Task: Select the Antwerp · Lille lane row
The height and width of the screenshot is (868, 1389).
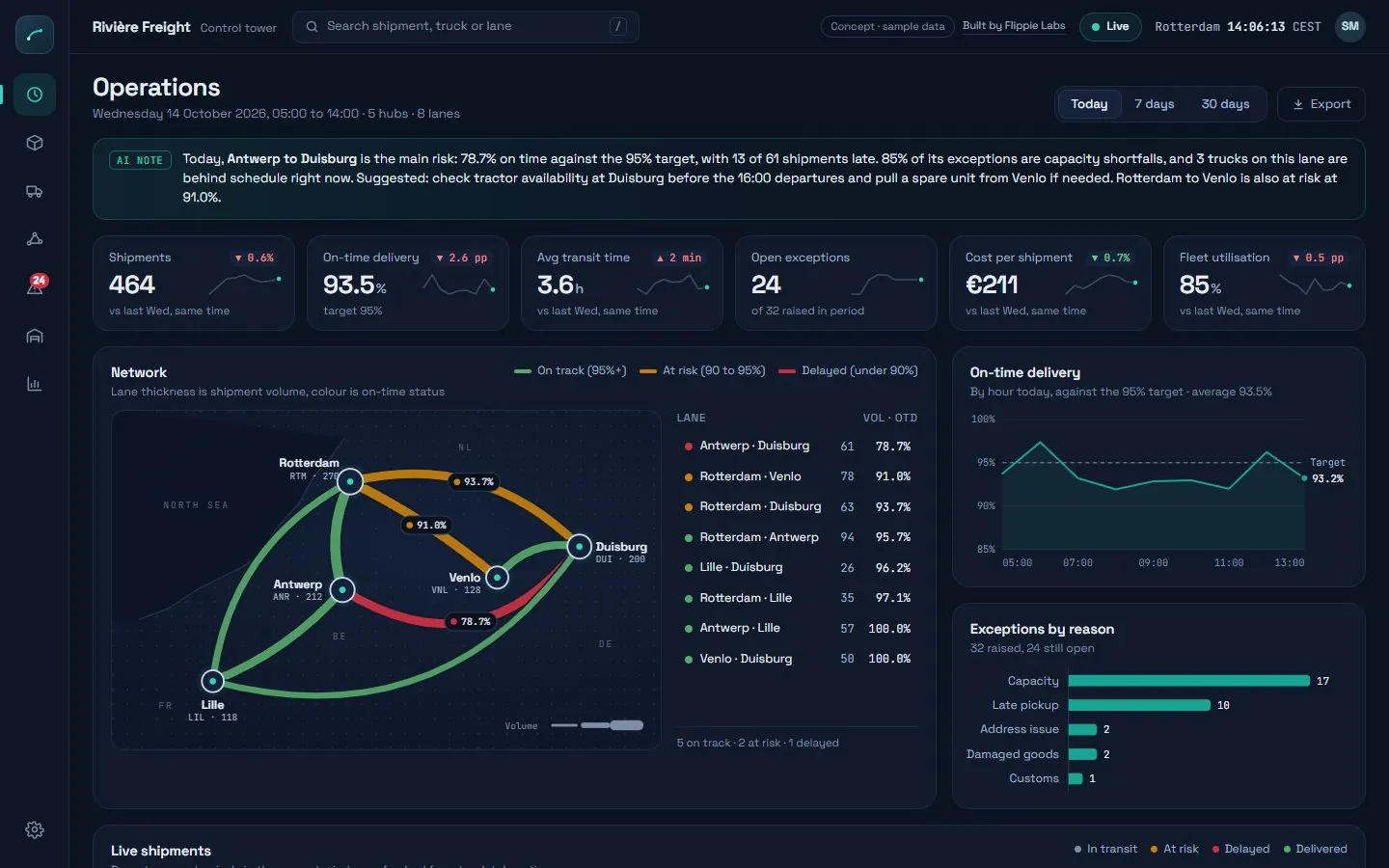Action: [798, 628]
